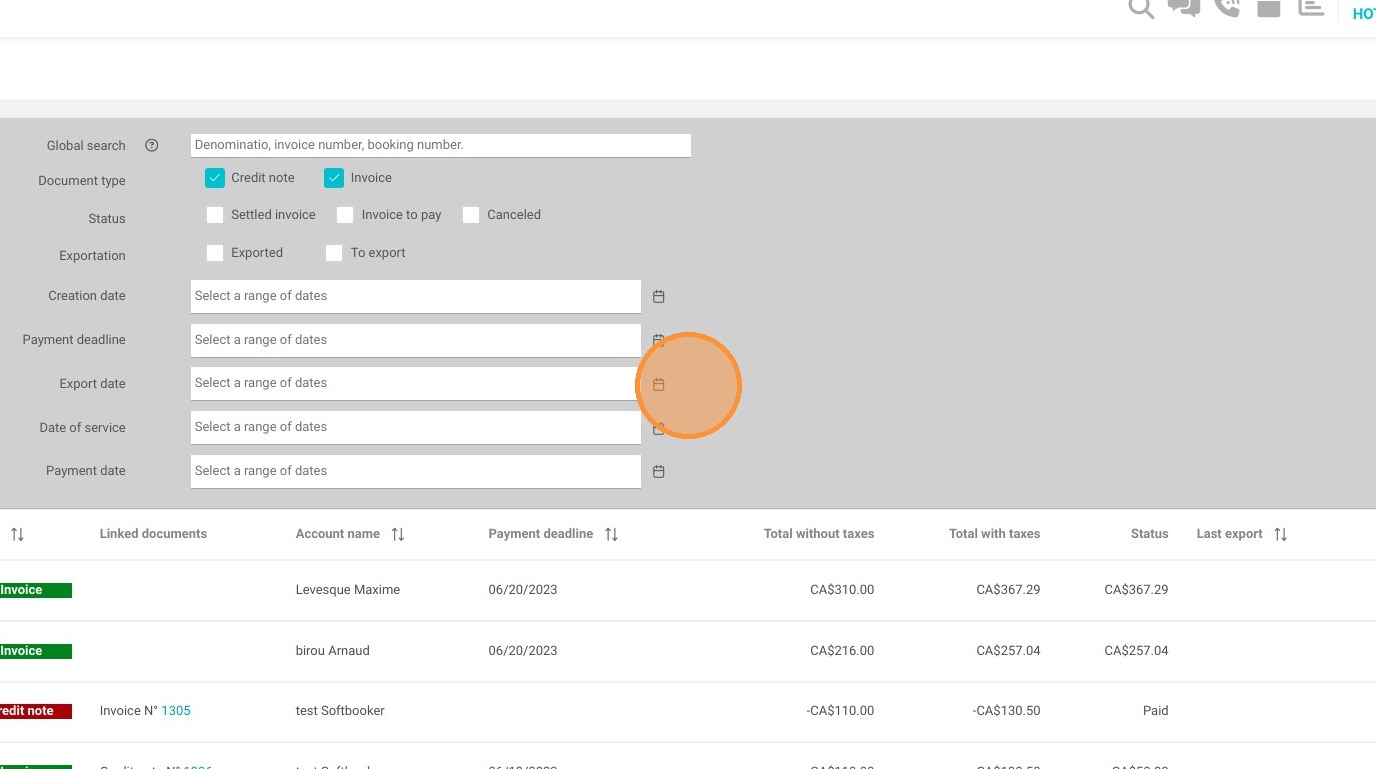The height and width of the screenshot is (769, 1376).
Task: Enable the Invoice to pay status filter
Action: coord(345,215)
